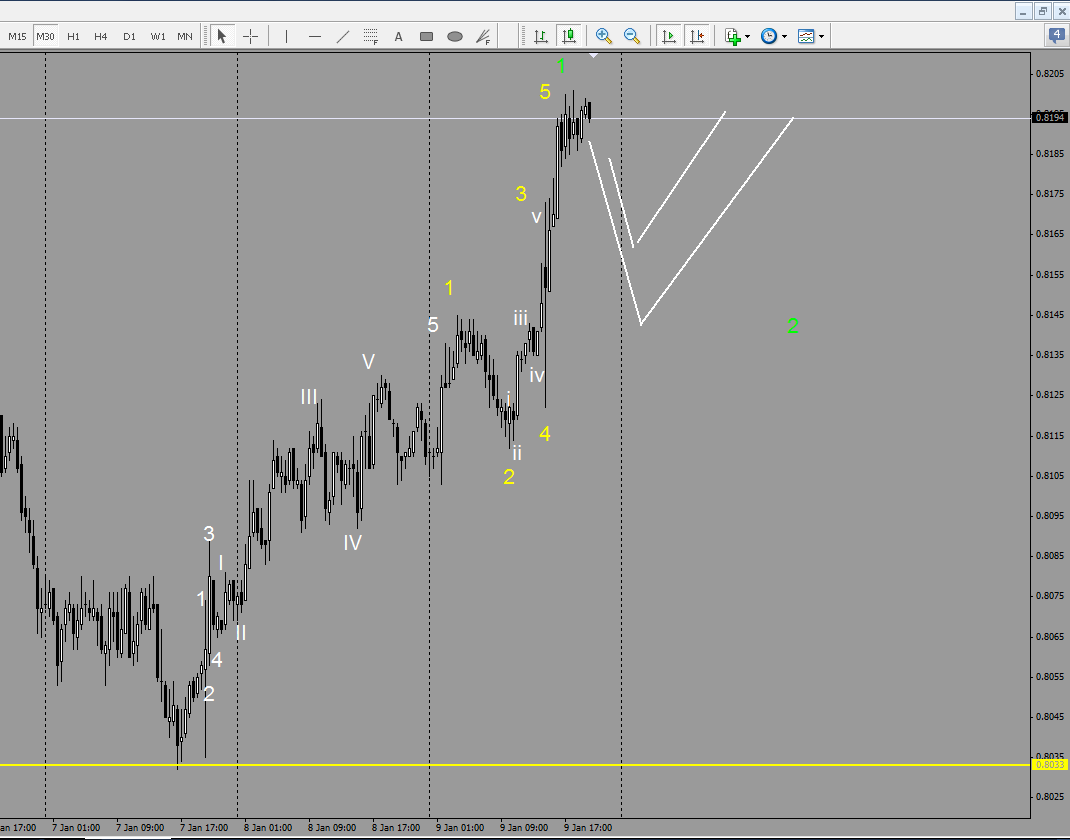
Task: Zoom in on the chart
Action: point(603,36)
